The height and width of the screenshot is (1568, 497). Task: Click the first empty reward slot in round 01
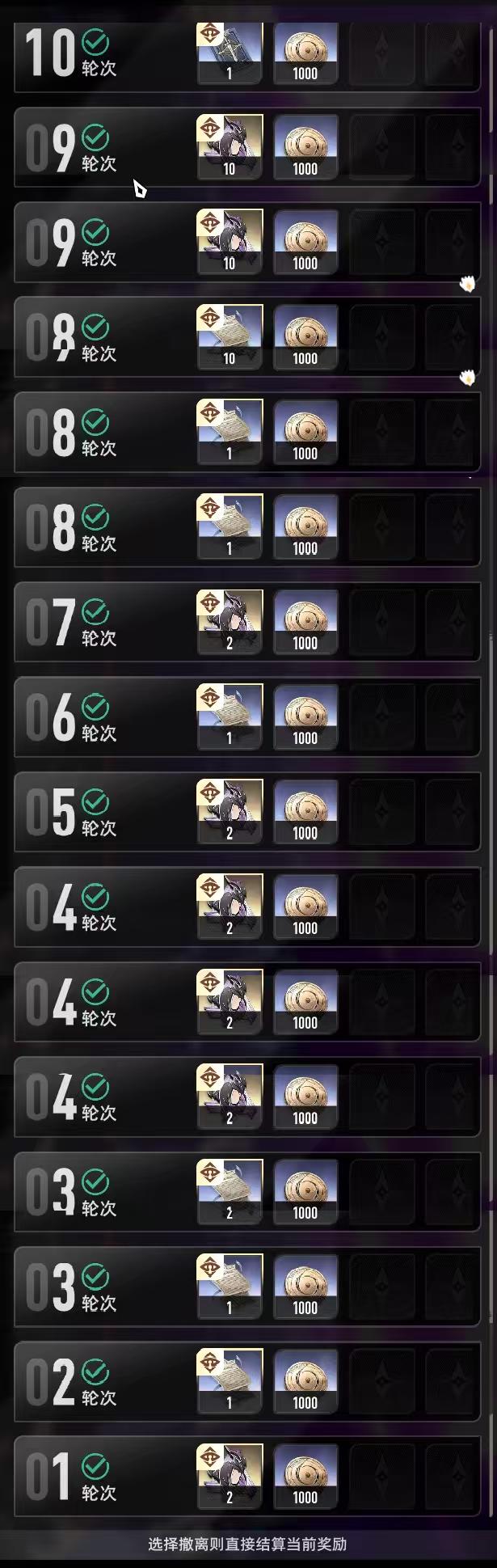coord(381,1475)
